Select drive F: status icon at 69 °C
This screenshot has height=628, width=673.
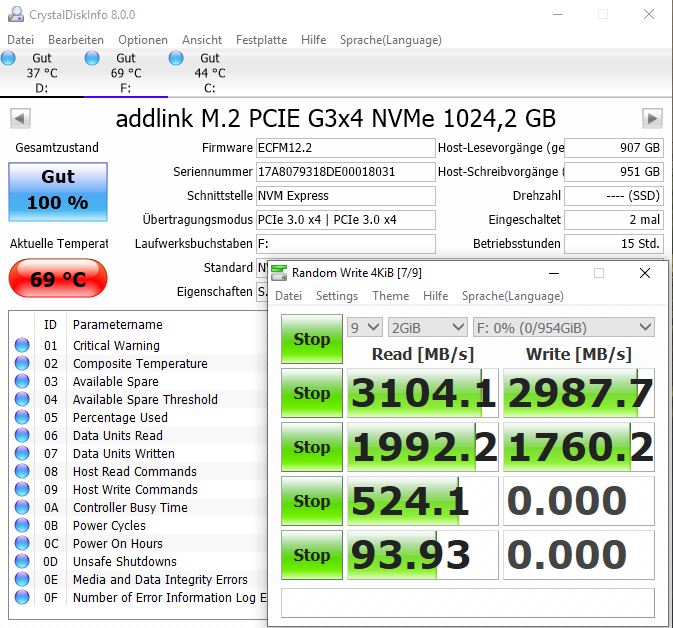click(x=92, y=58)
